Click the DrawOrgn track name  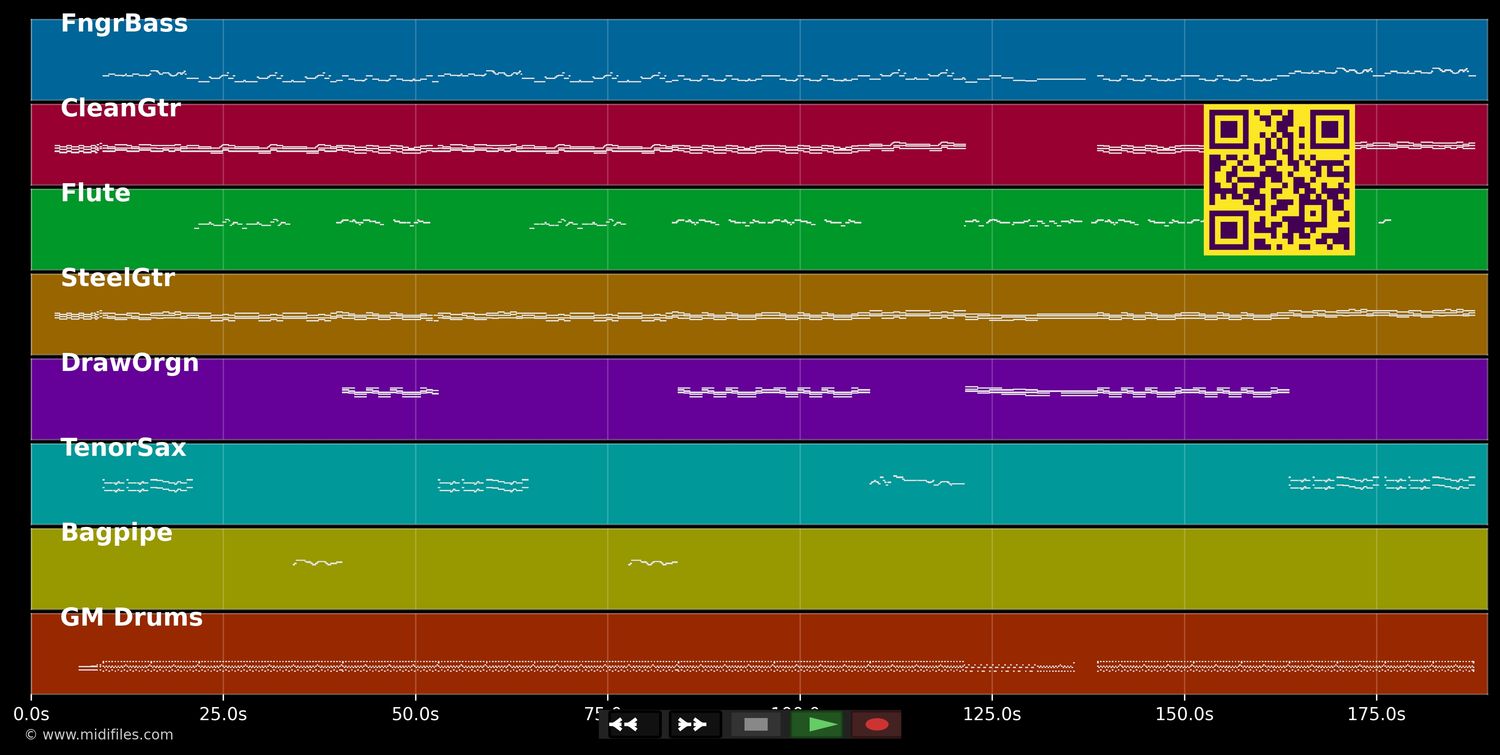tap(129, 363)
